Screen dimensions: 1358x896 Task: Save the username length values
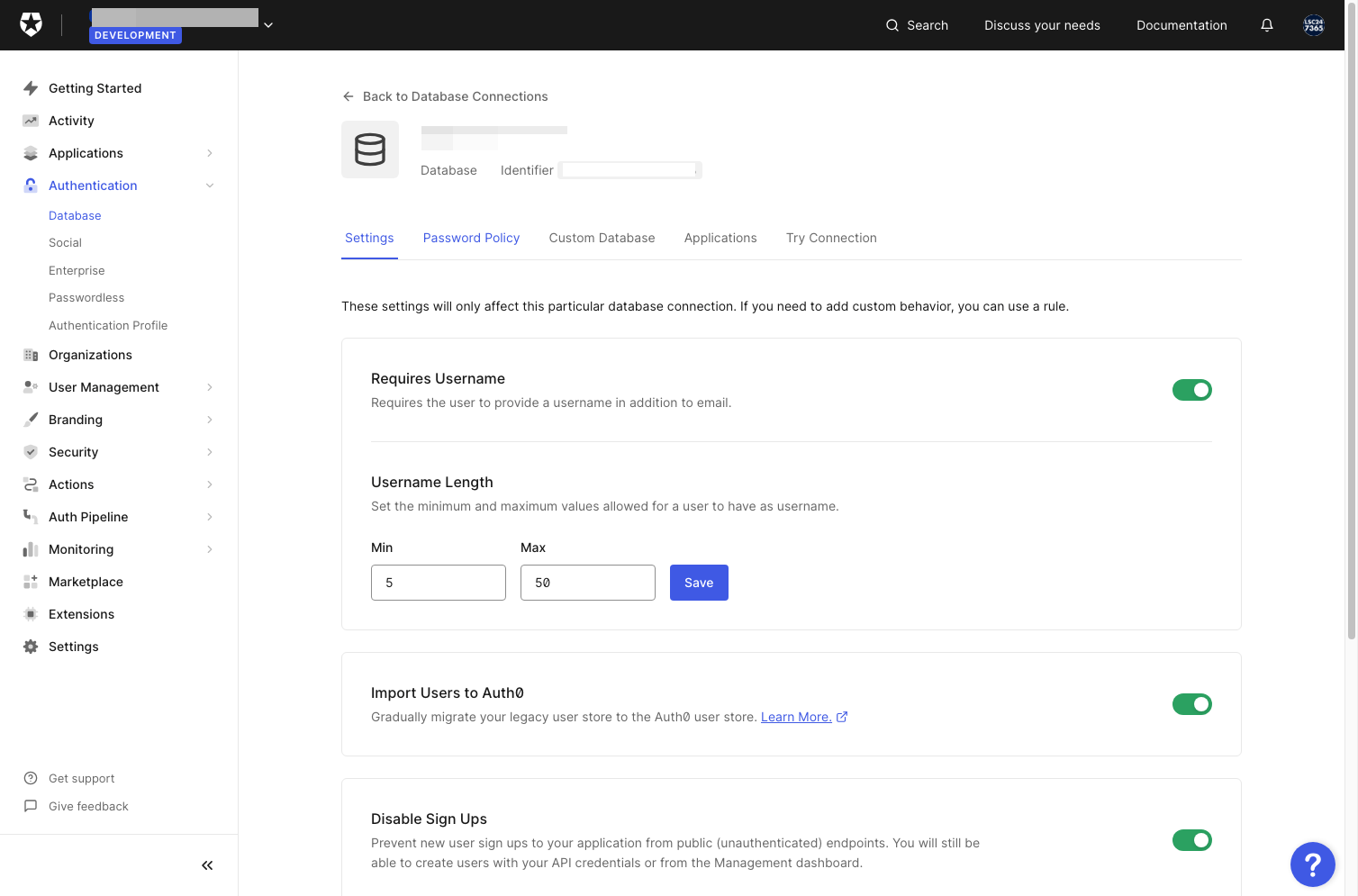click(x=699, y=583)
